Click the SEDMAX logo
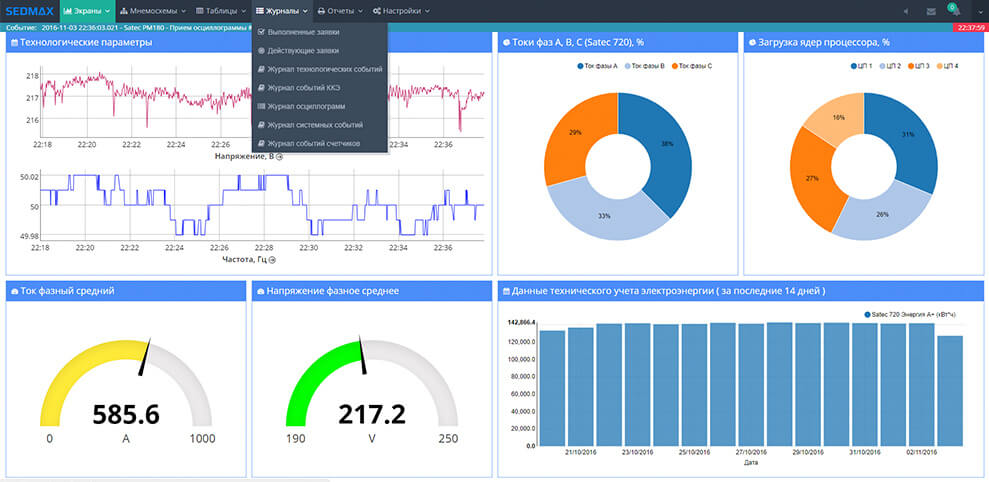 (x=28, y=11)
